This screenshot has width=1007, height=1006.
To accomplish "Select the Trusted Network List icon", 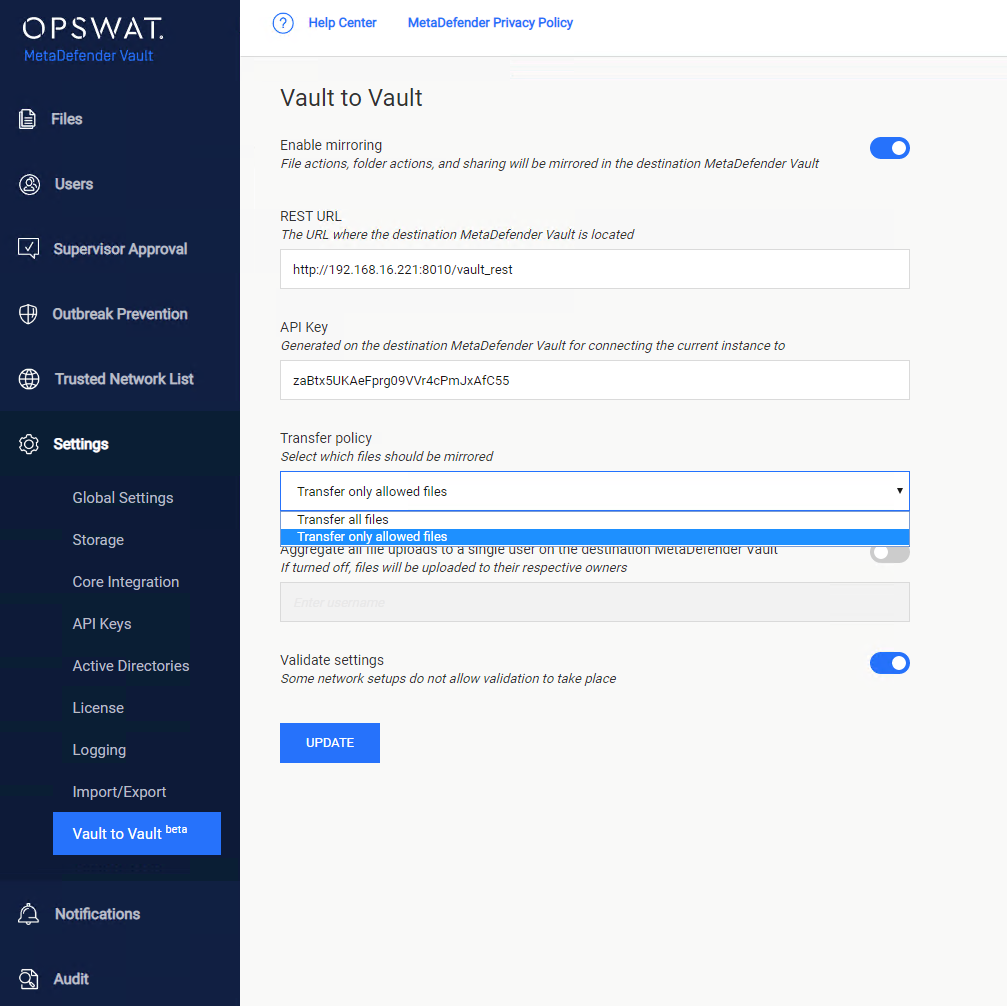I will [30, 378].
